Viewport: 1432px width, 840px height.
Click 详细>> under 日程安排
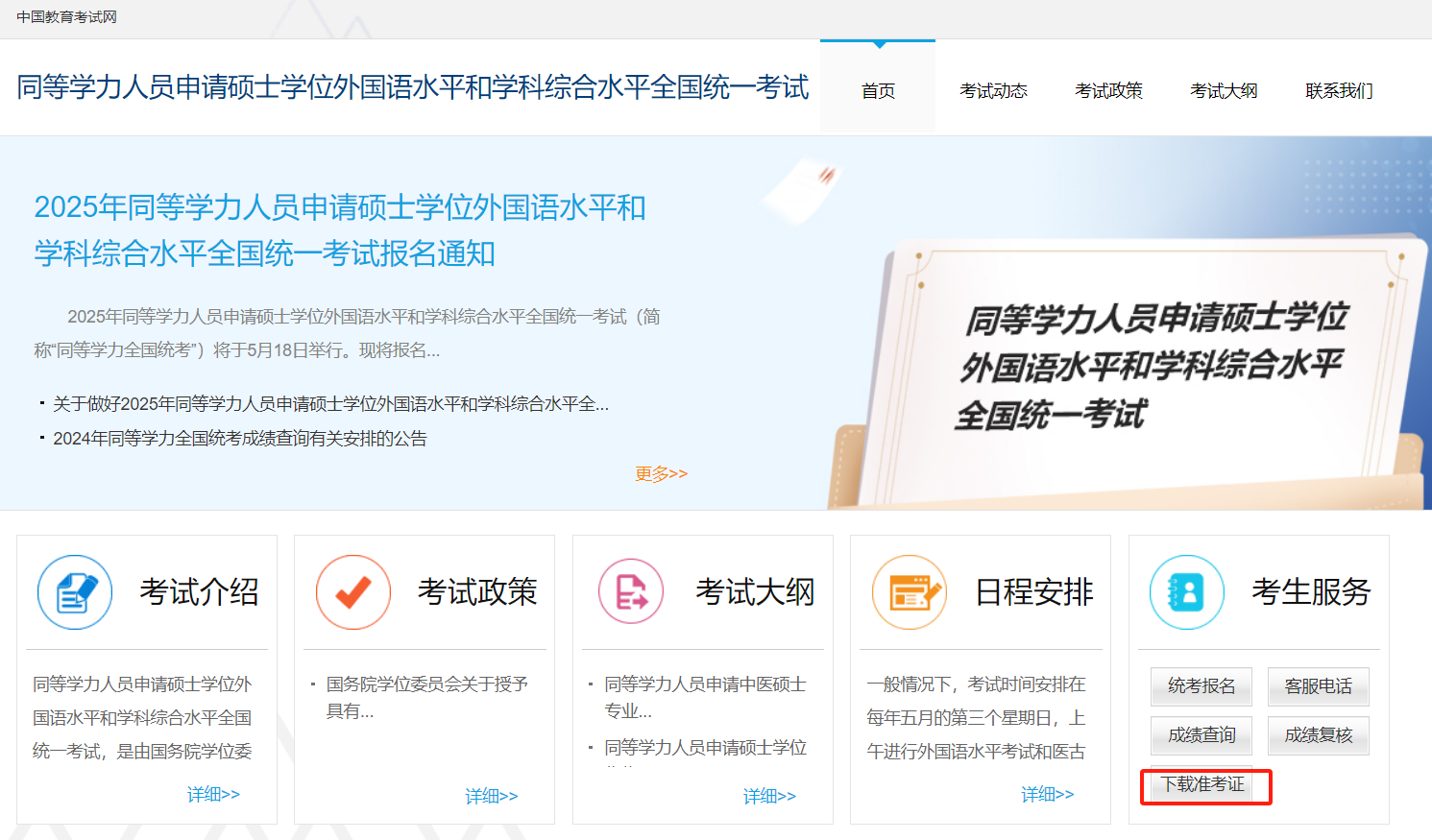(1047, 795)
